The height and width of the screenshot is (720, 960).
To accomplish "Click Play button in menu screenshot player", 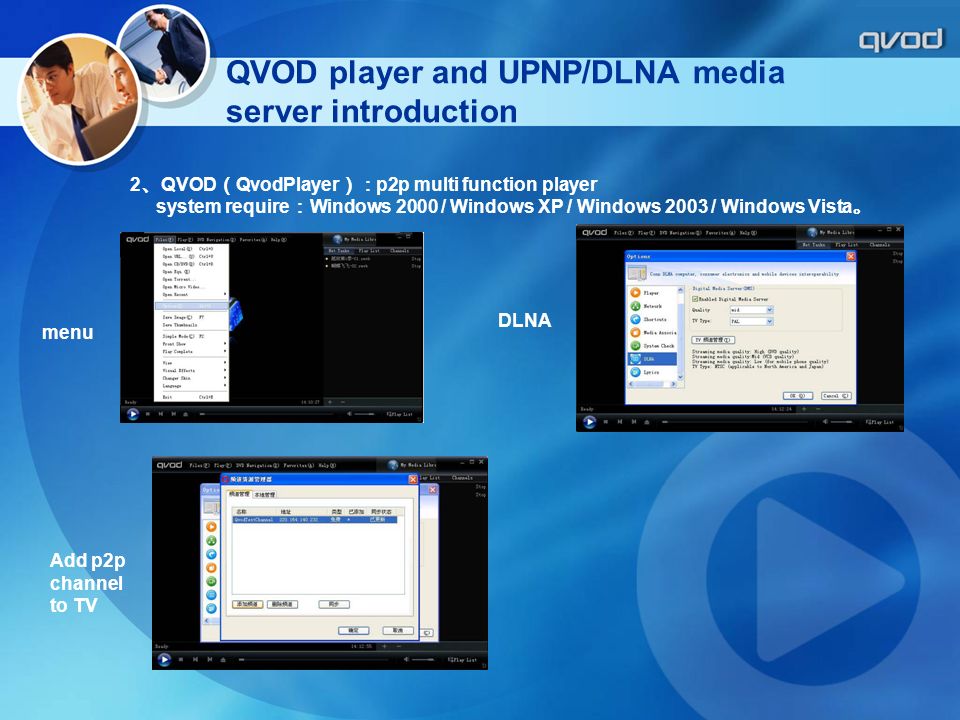I will coord(133,414).
